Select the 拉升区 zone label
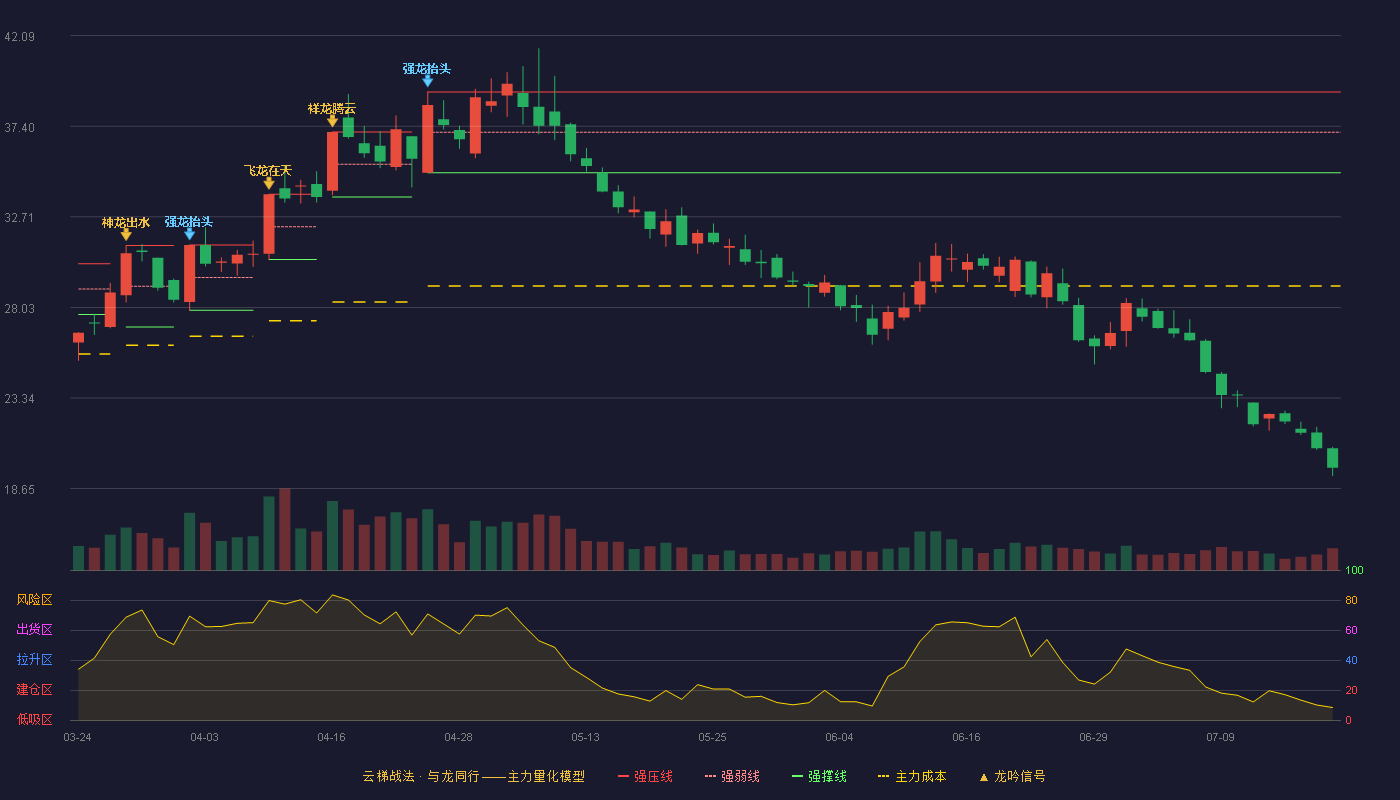 pyautogui.click(x=34, y=660)
